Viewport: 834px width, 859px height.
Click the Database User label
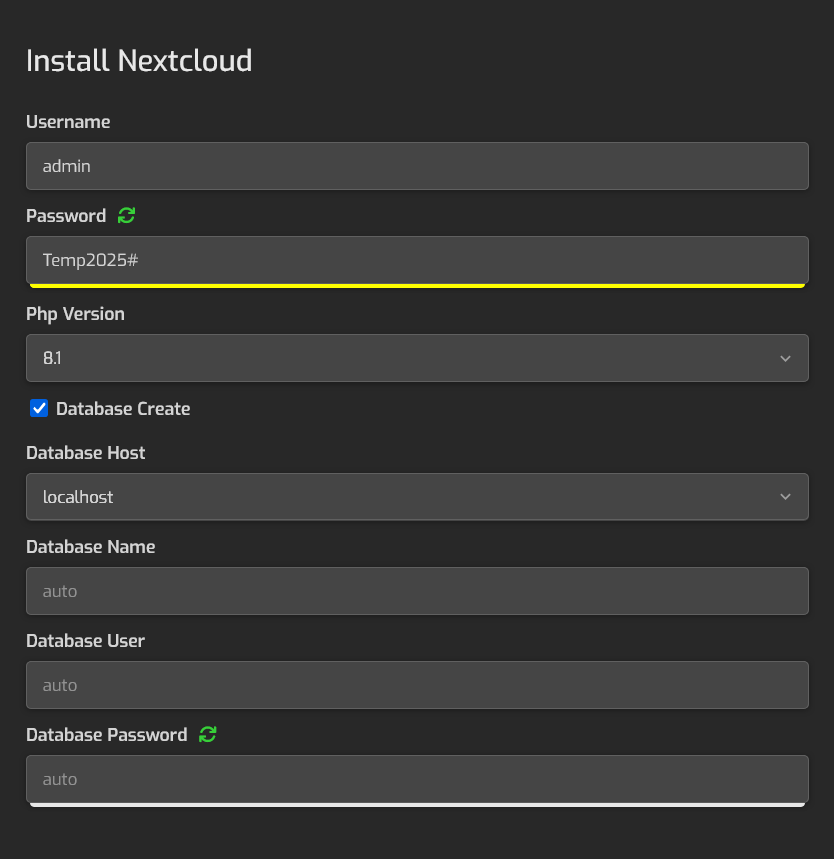pos(85,640)
